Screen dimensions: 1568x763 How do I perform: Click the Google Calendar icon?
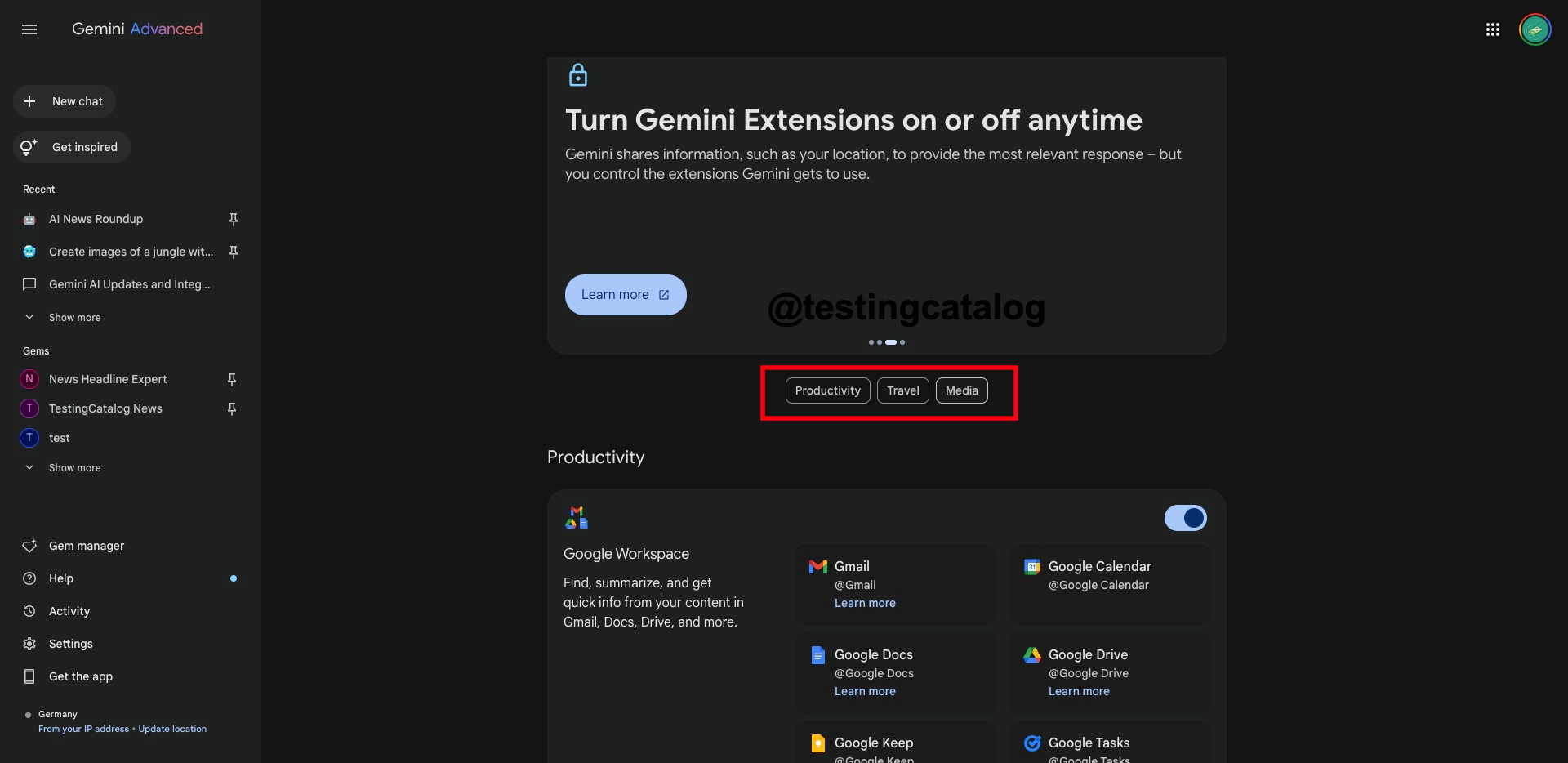pos(1032,566)
